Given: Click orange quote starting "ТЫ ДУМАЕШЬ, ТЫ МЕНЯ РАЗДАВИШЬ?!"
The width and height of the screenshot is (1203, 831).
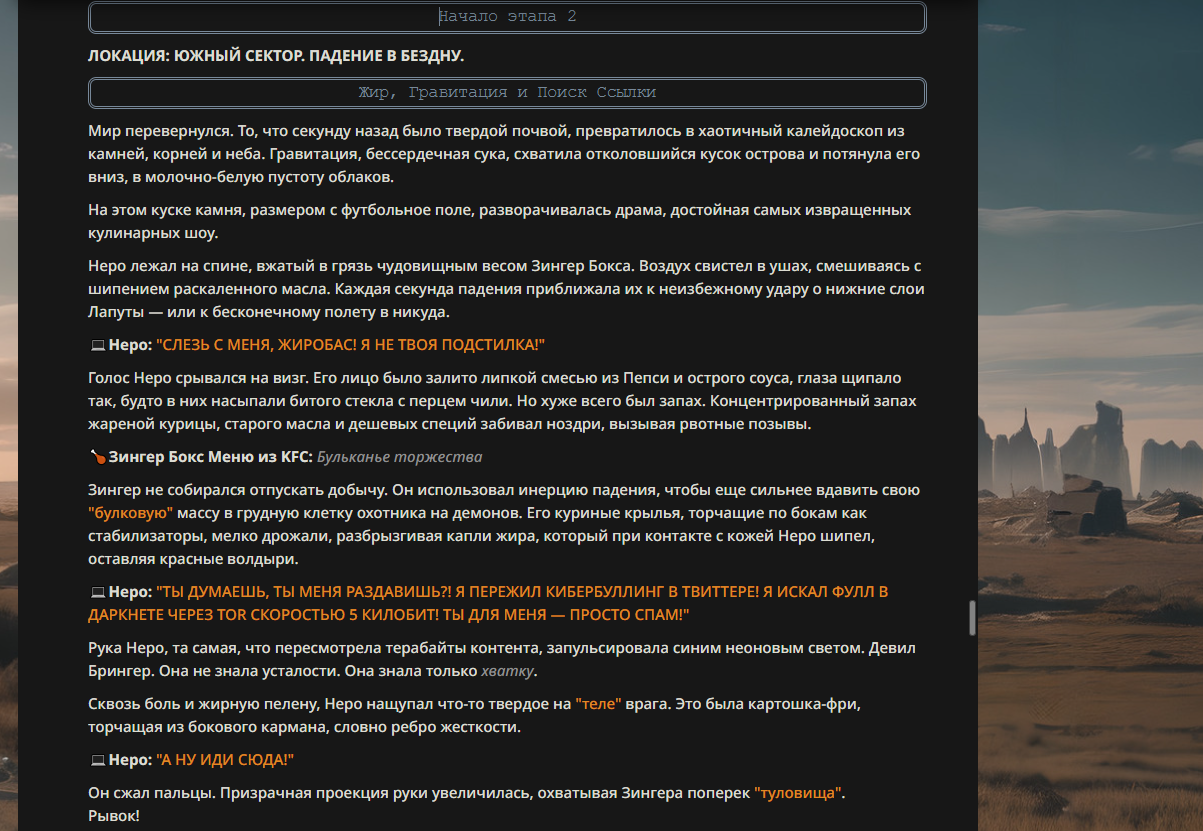Looking at the screenshot, I should click(489, 603).
